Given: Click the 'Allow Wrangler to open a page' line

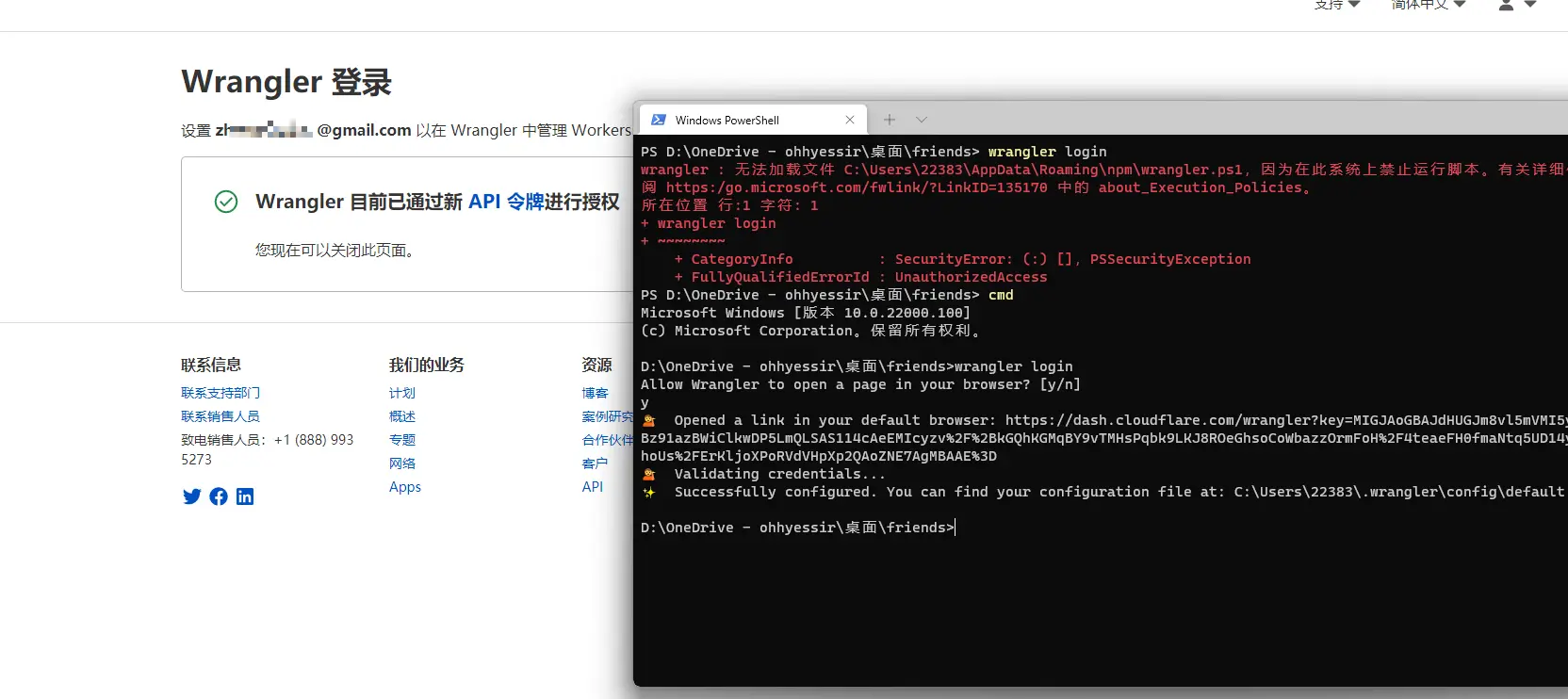Looking at the screenshot, I should coord(860,384).
